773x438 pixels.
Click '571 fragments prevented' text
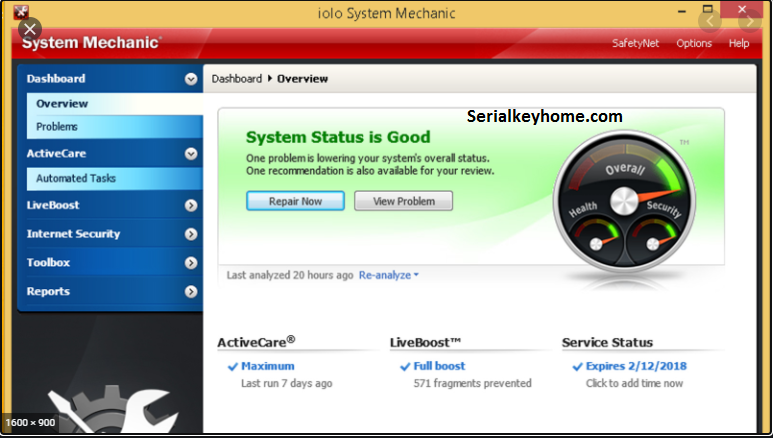472,383
